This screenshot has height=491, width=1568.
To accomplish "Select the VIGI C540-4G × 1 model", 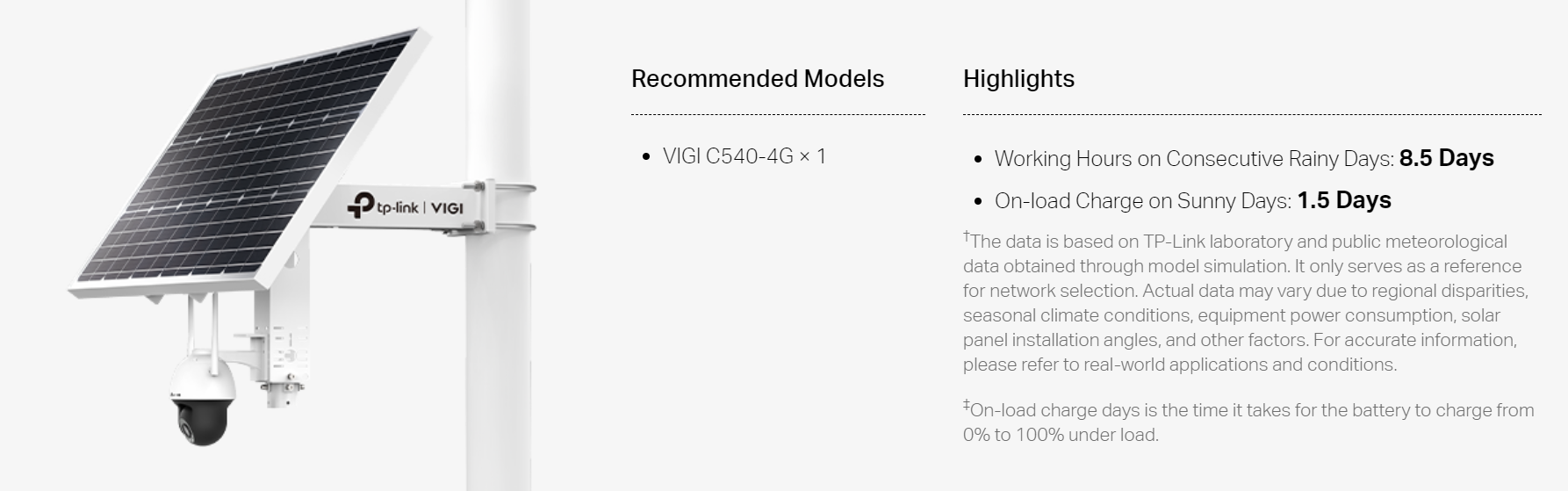I will [x=744, y=156].
